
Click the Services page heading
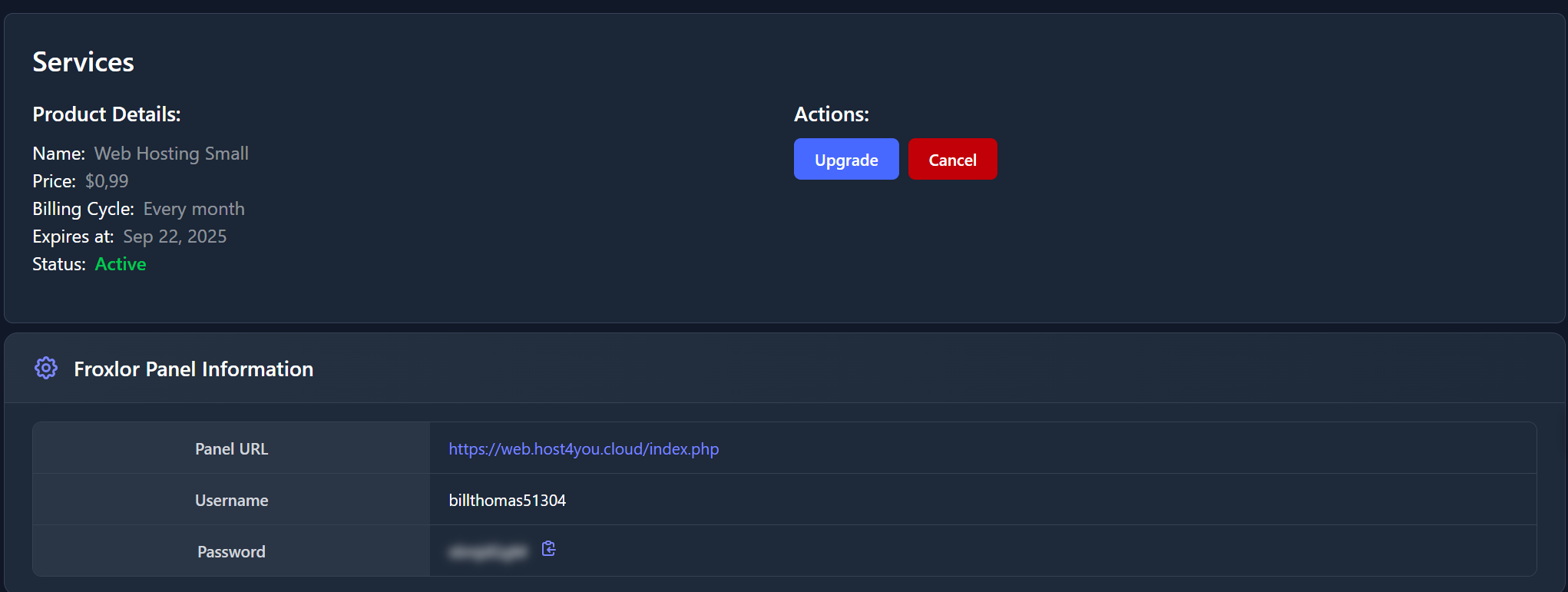point(83,62)
